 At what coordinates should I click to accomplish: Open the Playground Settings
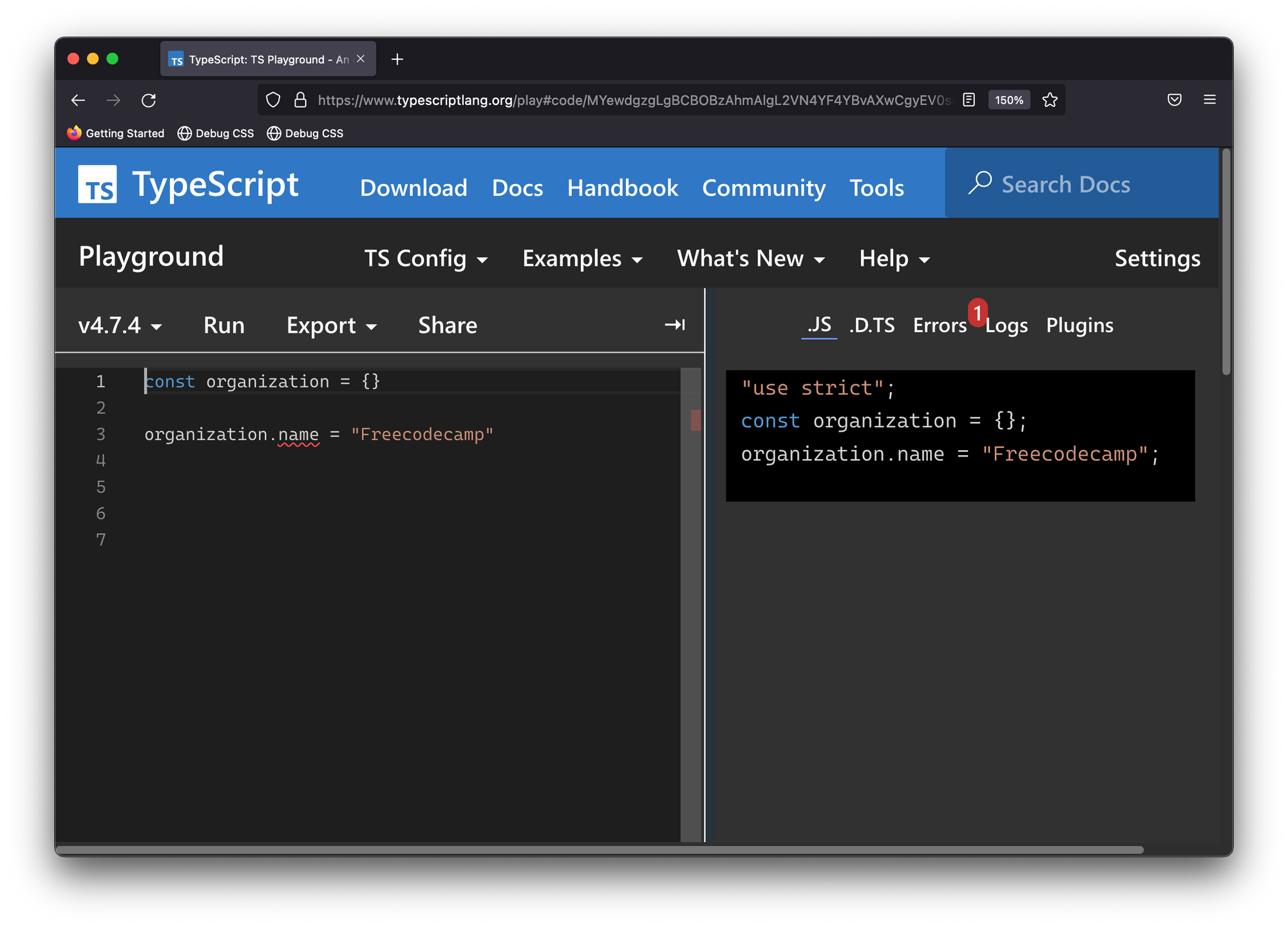pyautogui.click(x=1157, y=258)
